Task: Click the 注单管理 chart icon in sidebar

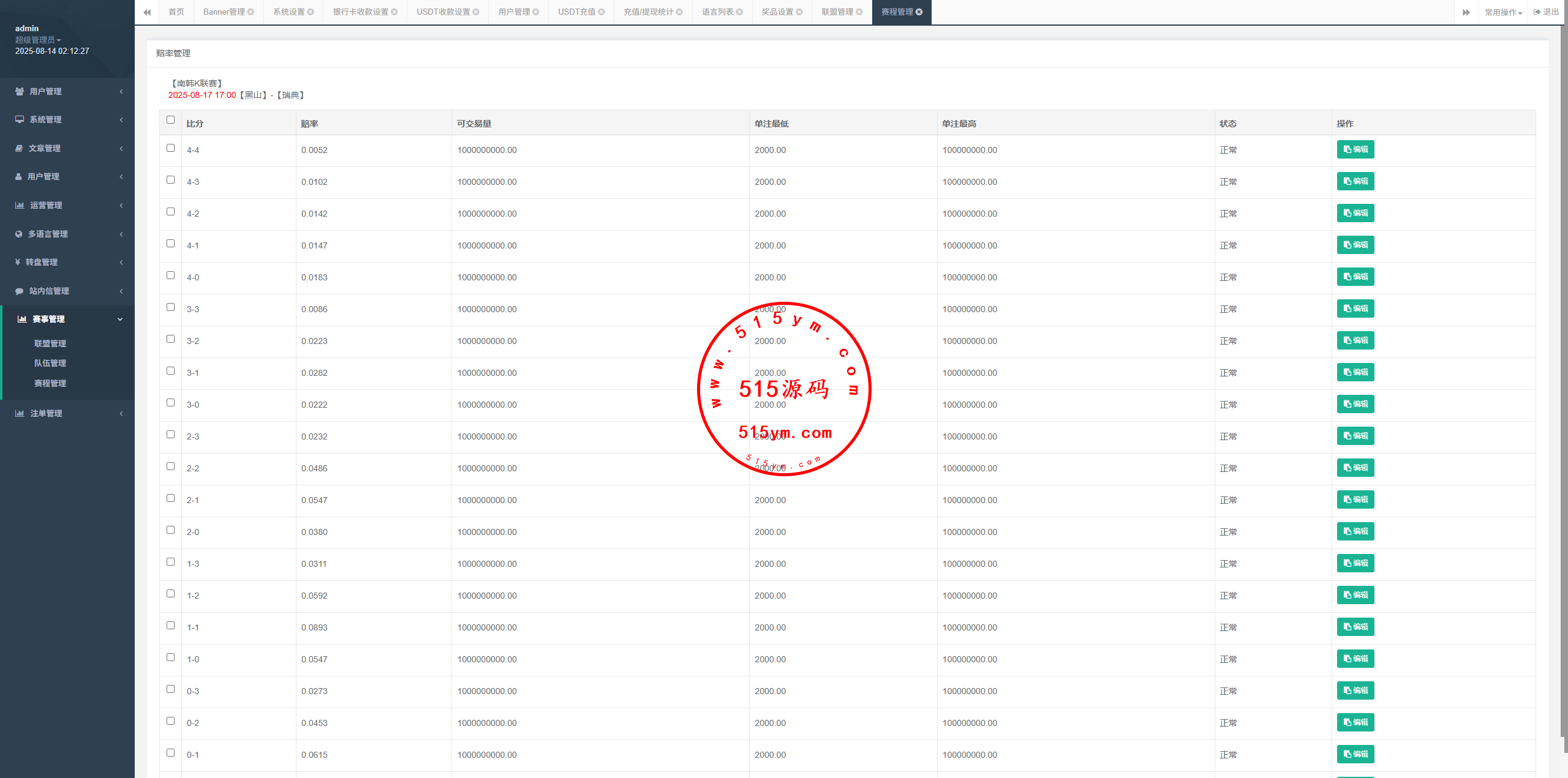Action: click(20, 413)
